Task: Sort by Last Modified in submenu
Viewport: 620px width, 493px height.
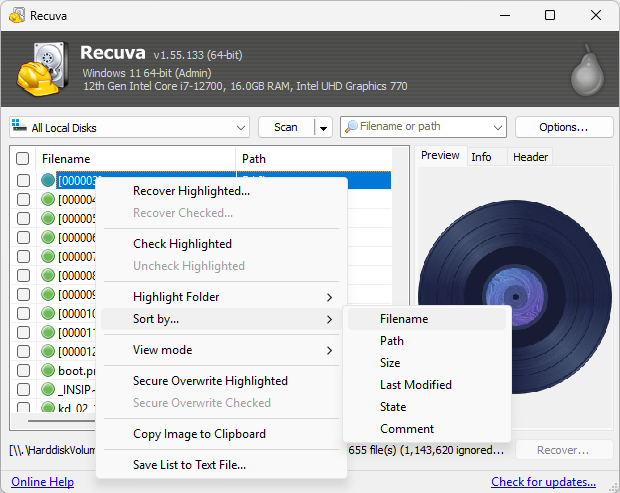Action: 427,385
